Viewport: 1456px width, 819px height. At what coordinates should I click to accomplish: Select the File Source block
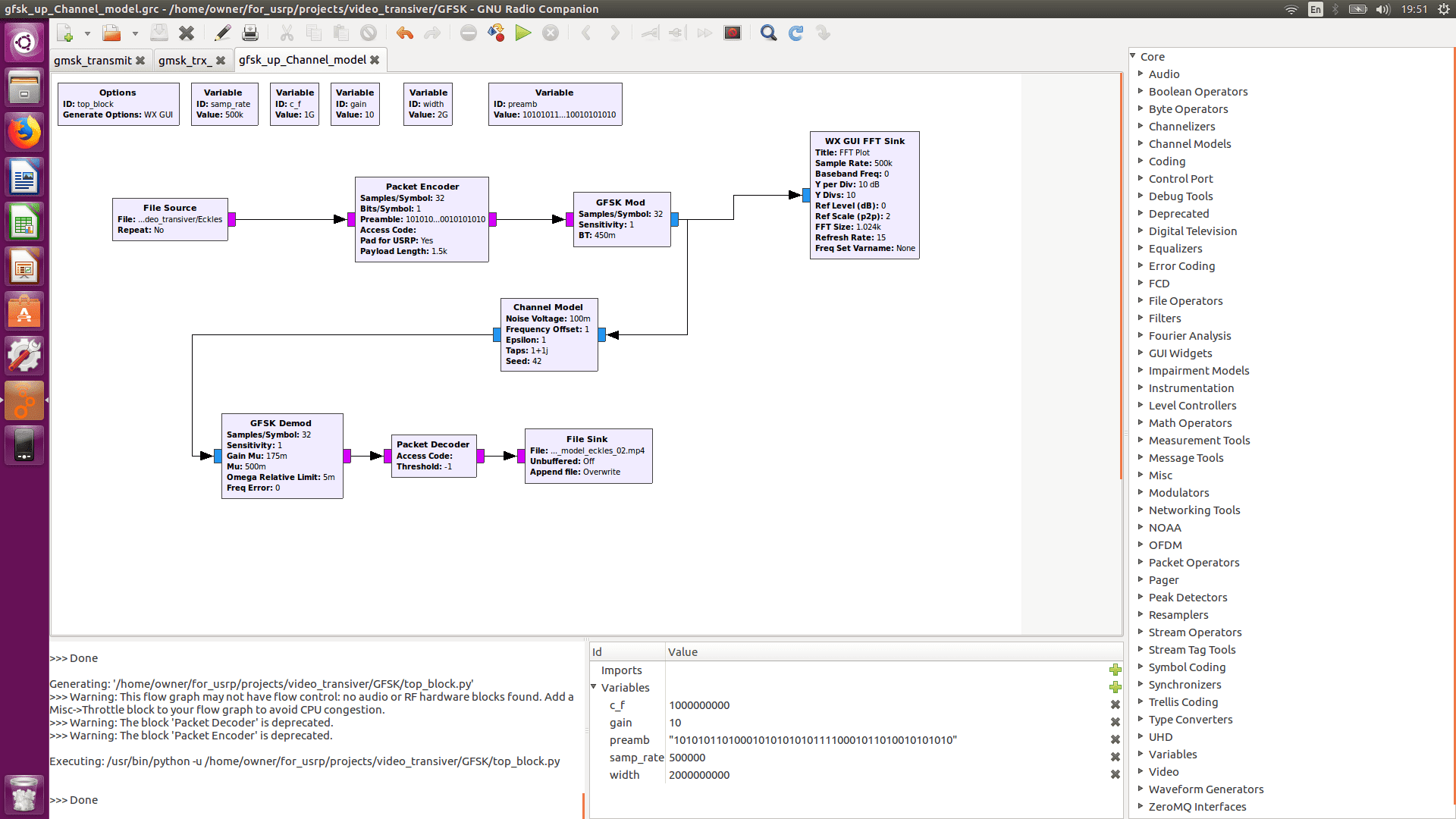pos(170,219)
